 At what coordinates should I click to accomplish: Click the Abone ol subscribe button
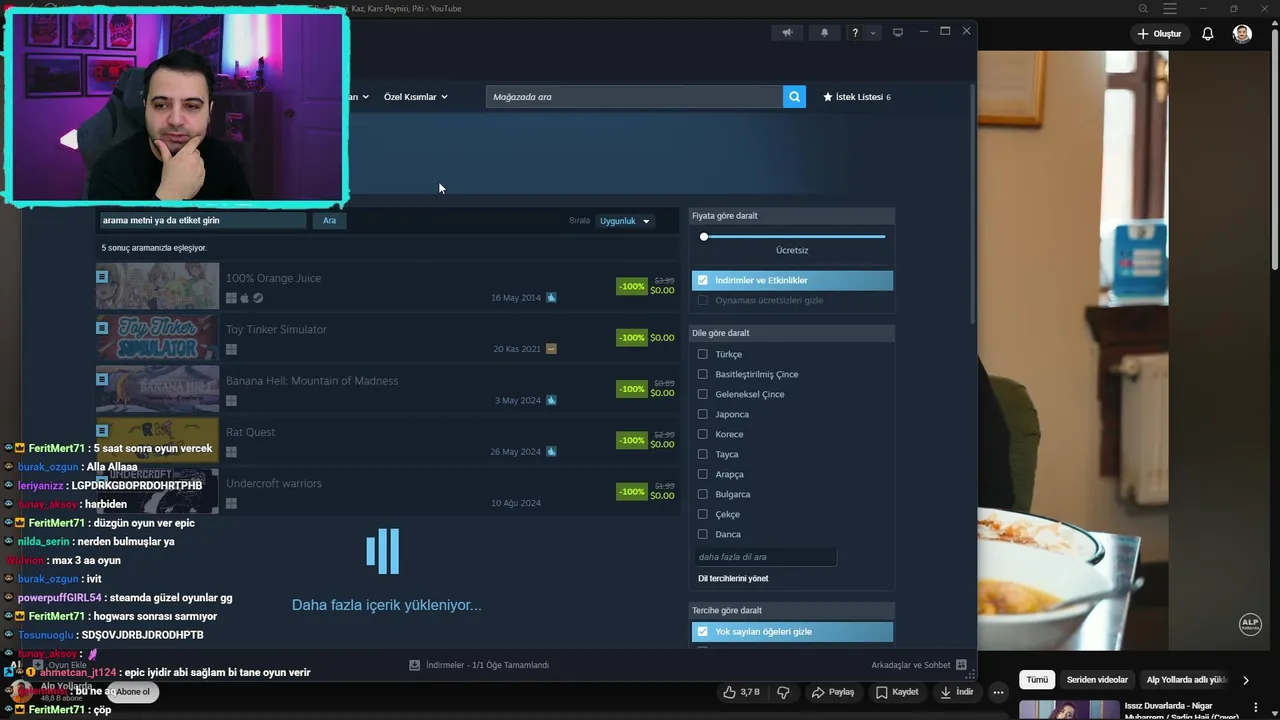132,692
